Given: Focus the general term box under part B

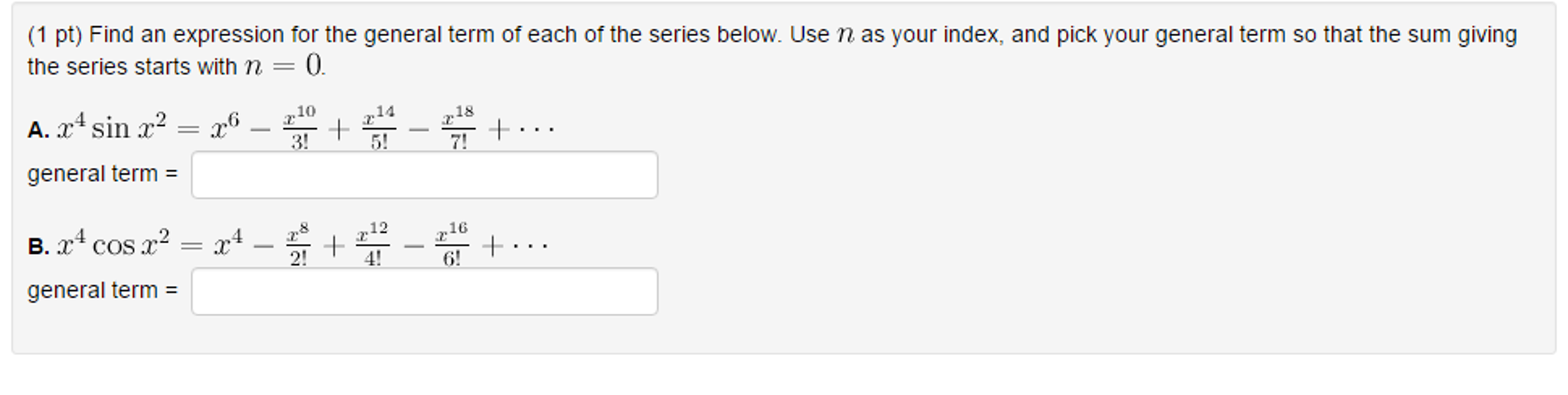Looking at the screenshot, I should pyautogui.click(x=425, y=291).
